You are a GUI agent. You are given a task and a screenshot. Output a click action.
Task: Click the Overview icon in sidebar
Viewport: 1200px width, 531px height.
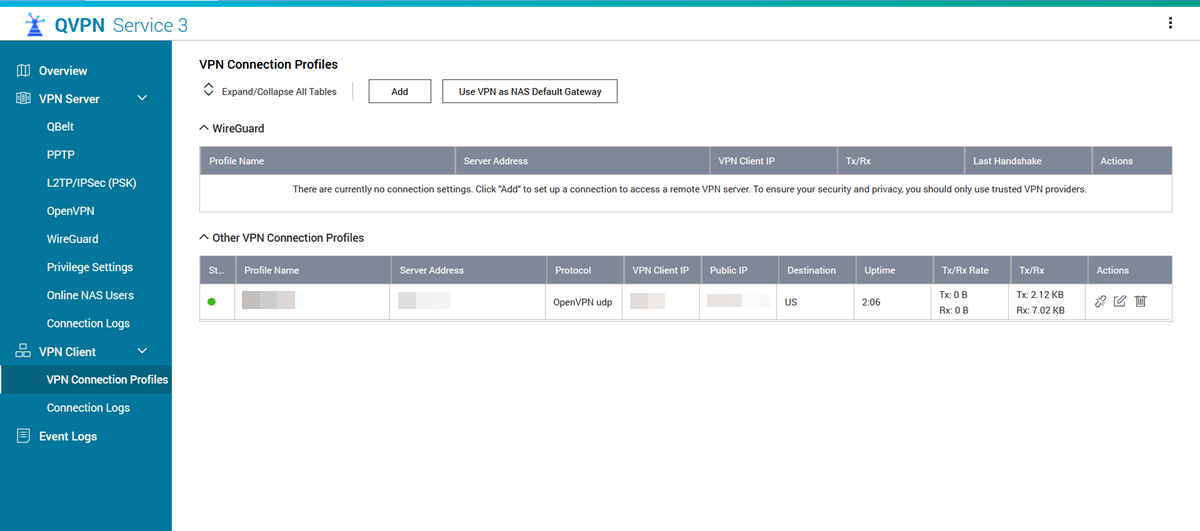23,71
